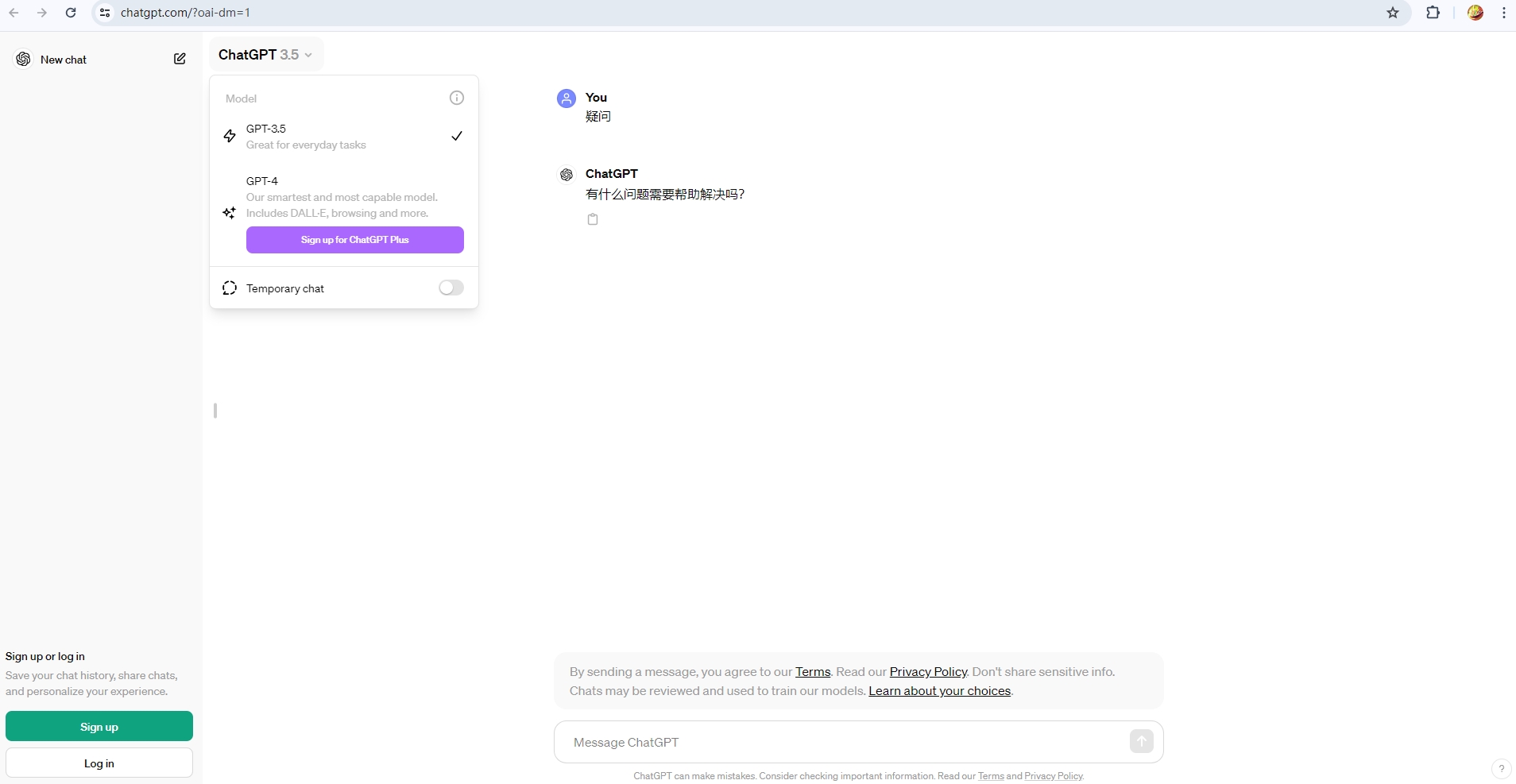Open the ChatGPT 3.5 model dropdown
Screen dimensions: 1516x784
click(x=265, y=55)
